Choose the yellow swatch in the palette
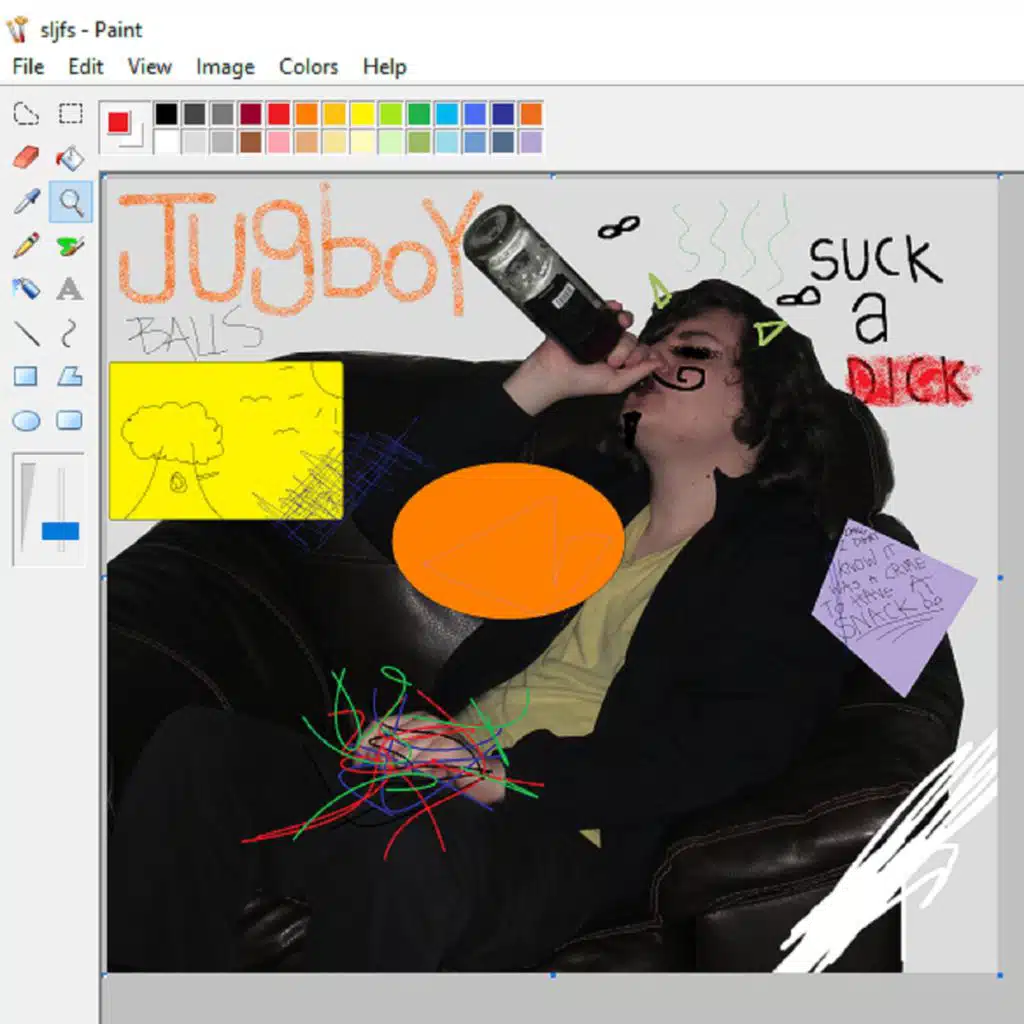This screenshot has height=1024, width=1024. tap(362, 114)
